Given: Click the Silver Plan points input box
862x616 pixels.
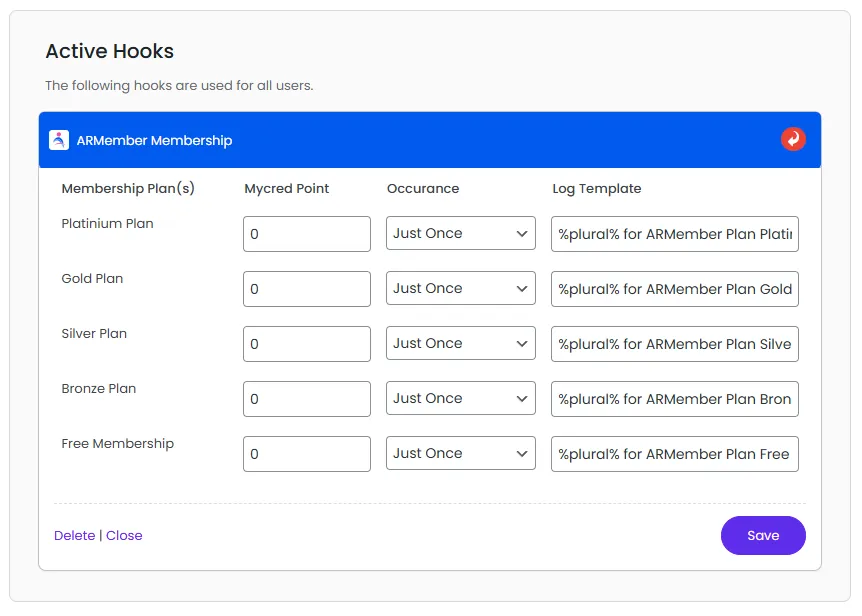Looking at the screenshot, I should point(306,343).
